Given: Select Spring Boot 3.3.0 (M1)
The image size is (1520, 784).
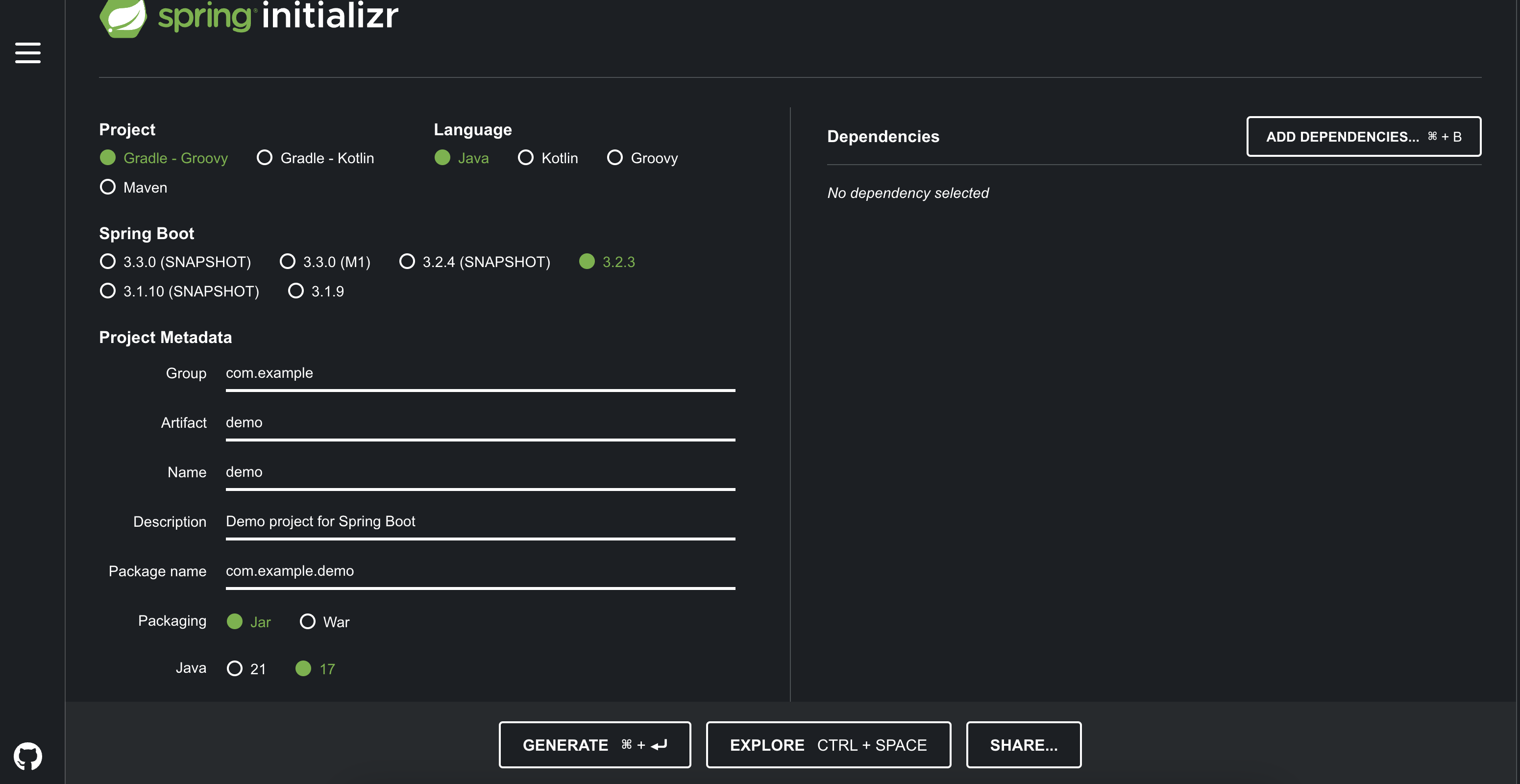Looking at the screenshot, I should click(325, 262).
